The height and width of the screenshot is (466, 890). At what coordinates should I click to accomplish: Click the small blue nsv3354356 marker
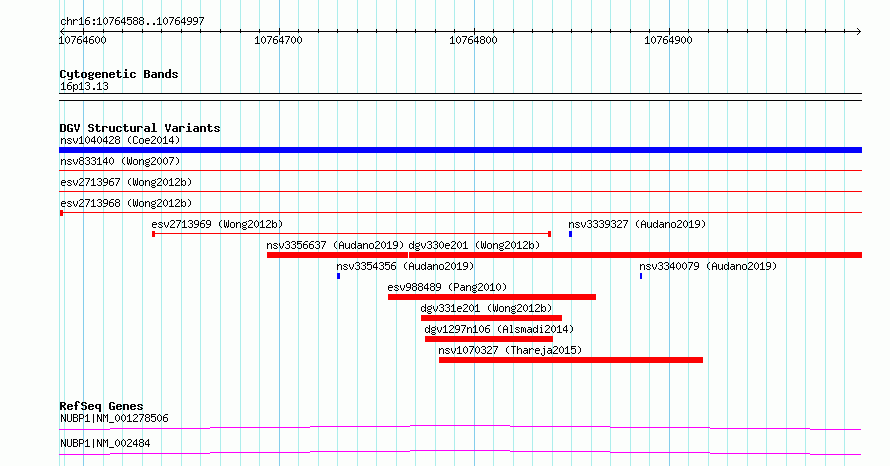338,276
